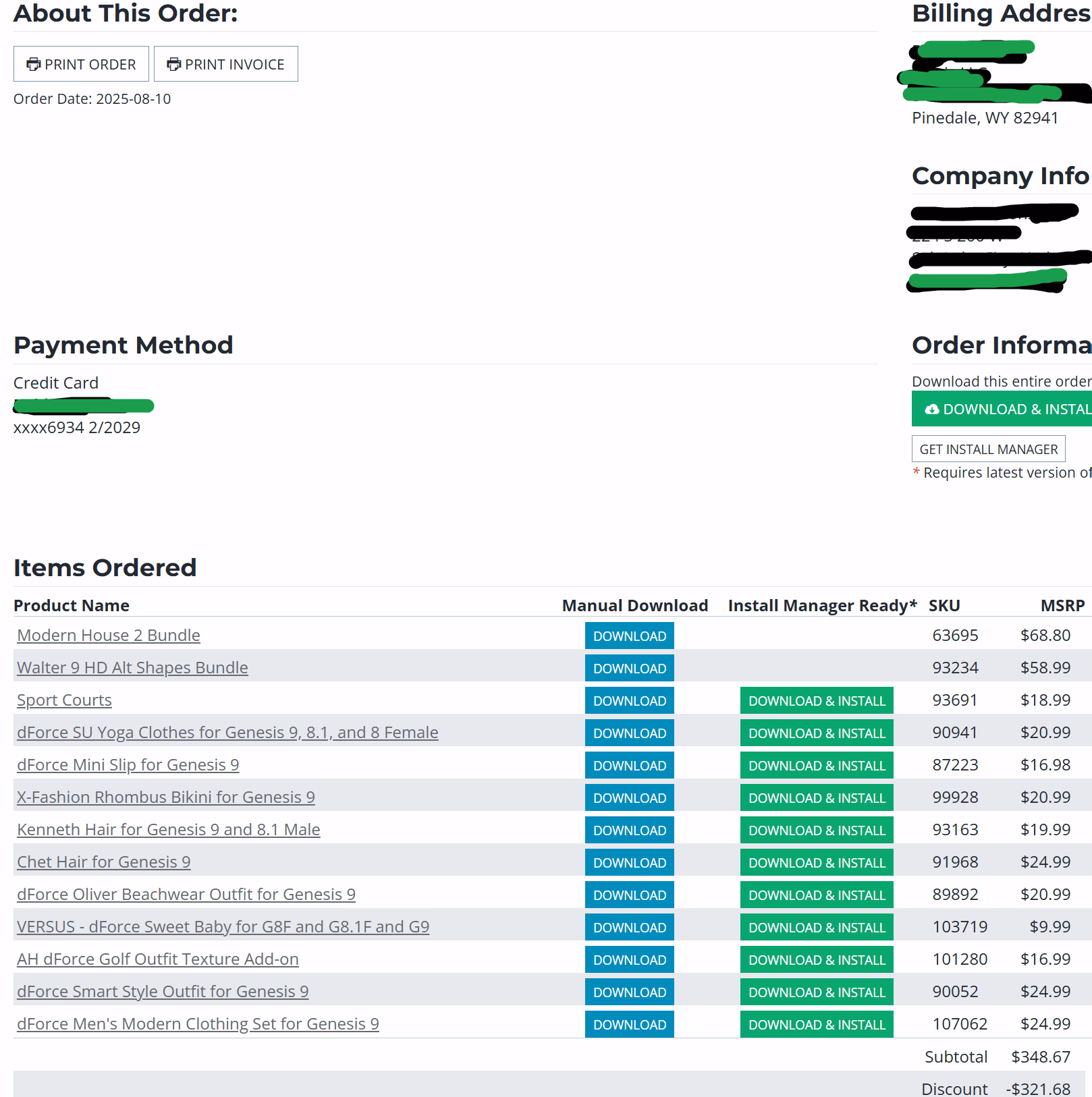This screenshot has width=1092, height=1097.
Task: Manually download dForce Men's Modern Clothing Set
Action: [630, 1024]
